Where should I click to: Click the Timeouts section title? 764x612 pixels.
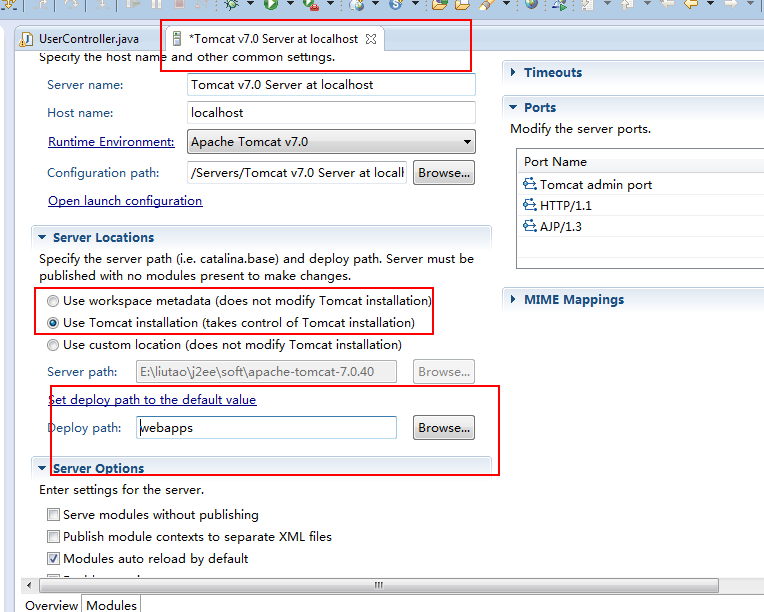pyautogui.click(x=553, y=73)
